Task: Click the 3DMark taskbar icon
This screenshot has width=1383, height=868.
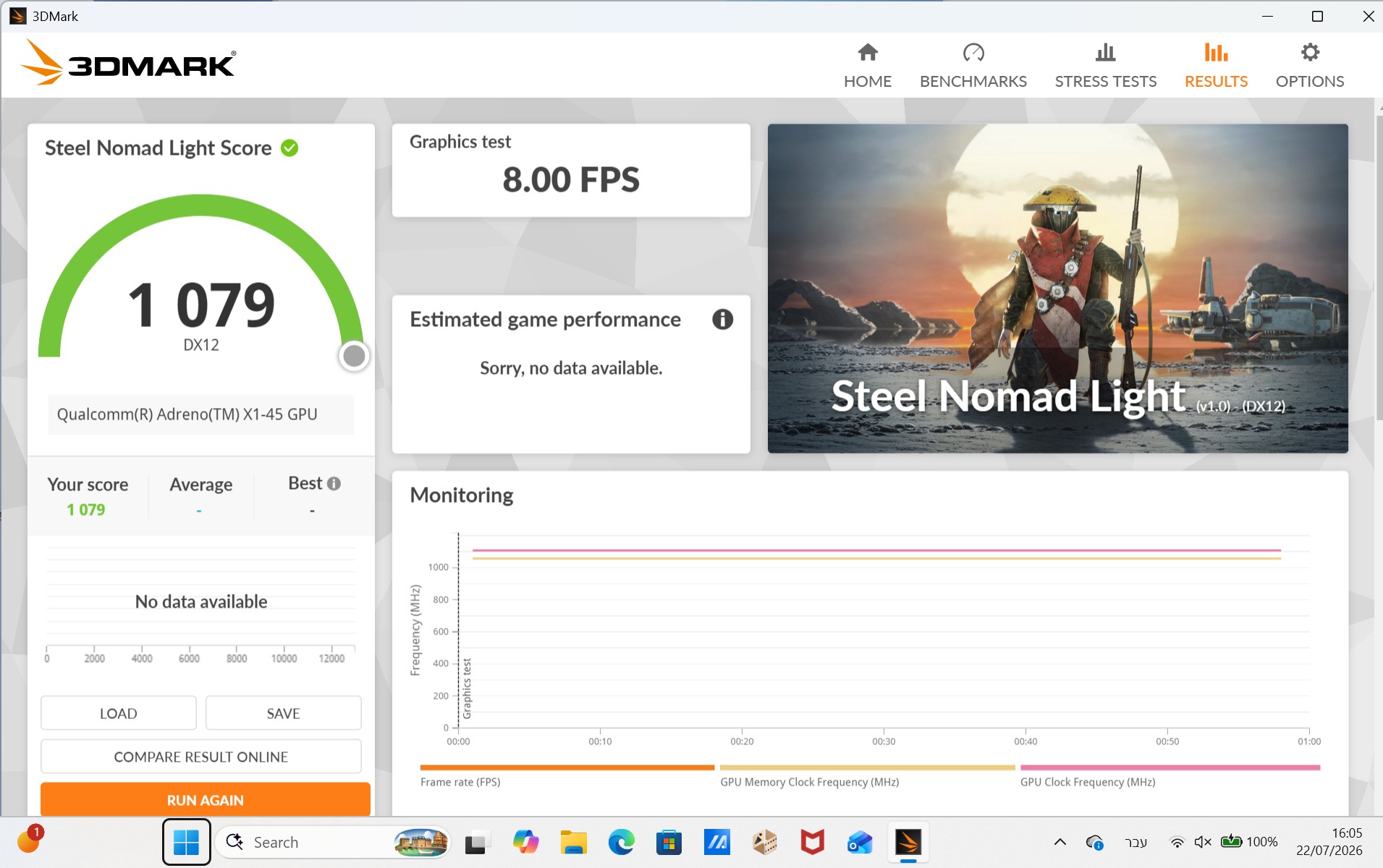Action: [908, 843]
